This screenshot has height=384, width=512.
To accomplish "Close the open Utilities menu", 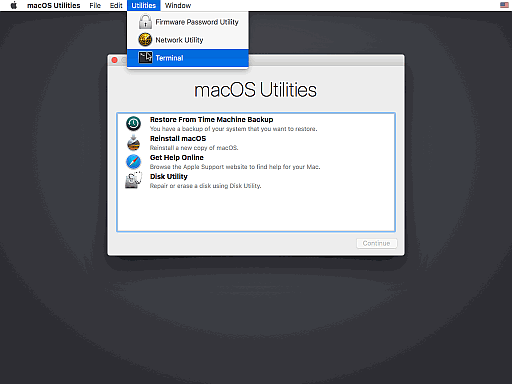I will coord(144,5).
